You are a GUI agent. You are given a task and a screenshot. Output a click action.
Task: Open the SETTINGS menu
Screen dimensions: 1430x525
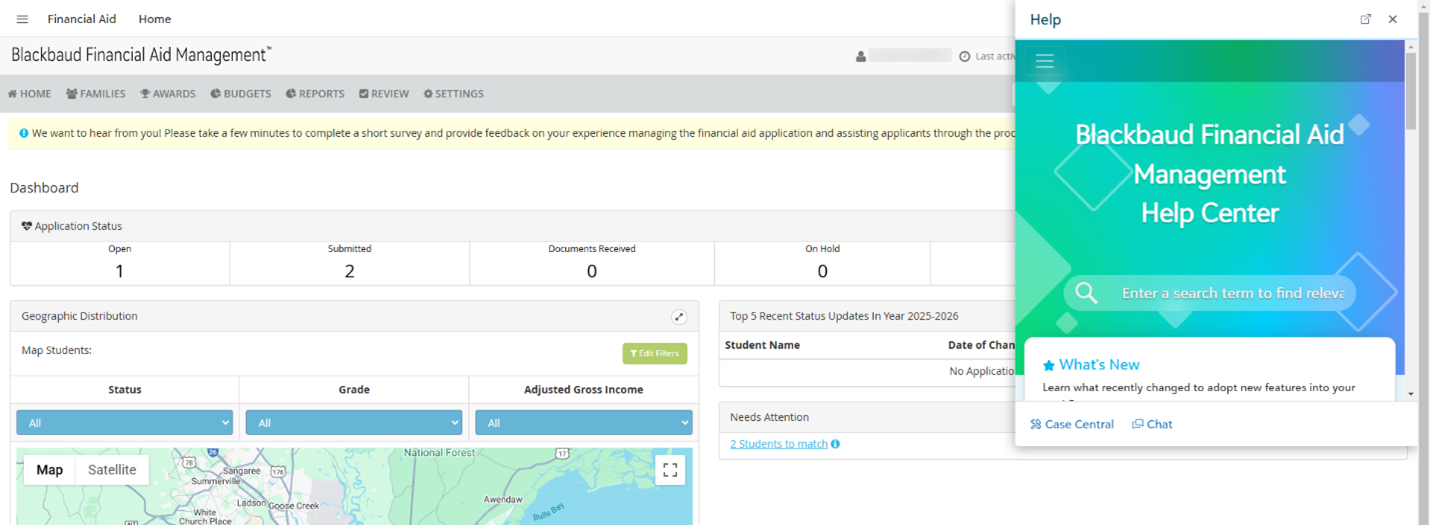click(454, 94)
